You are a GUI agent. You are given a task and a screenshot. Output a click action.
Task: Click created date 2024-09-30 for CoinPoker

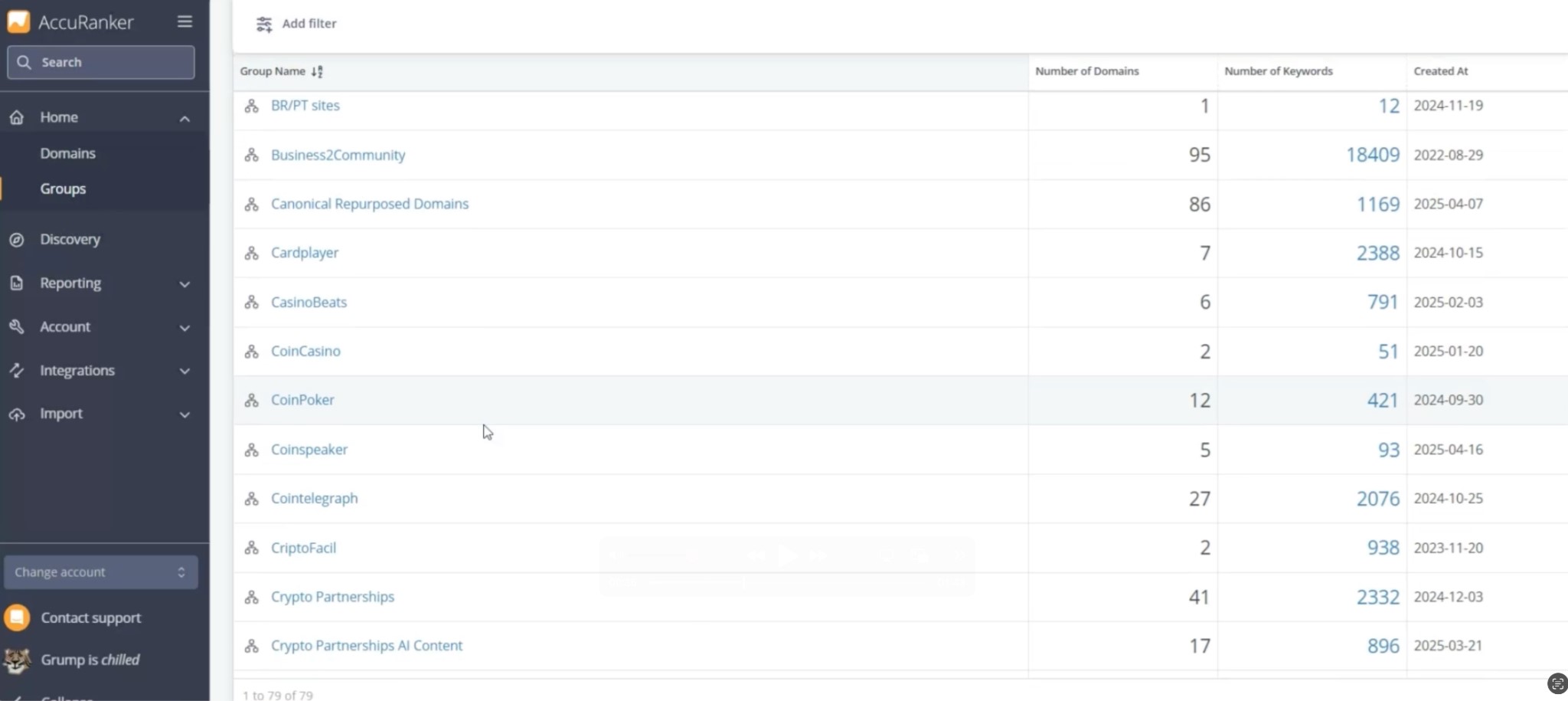[1448, 400]
